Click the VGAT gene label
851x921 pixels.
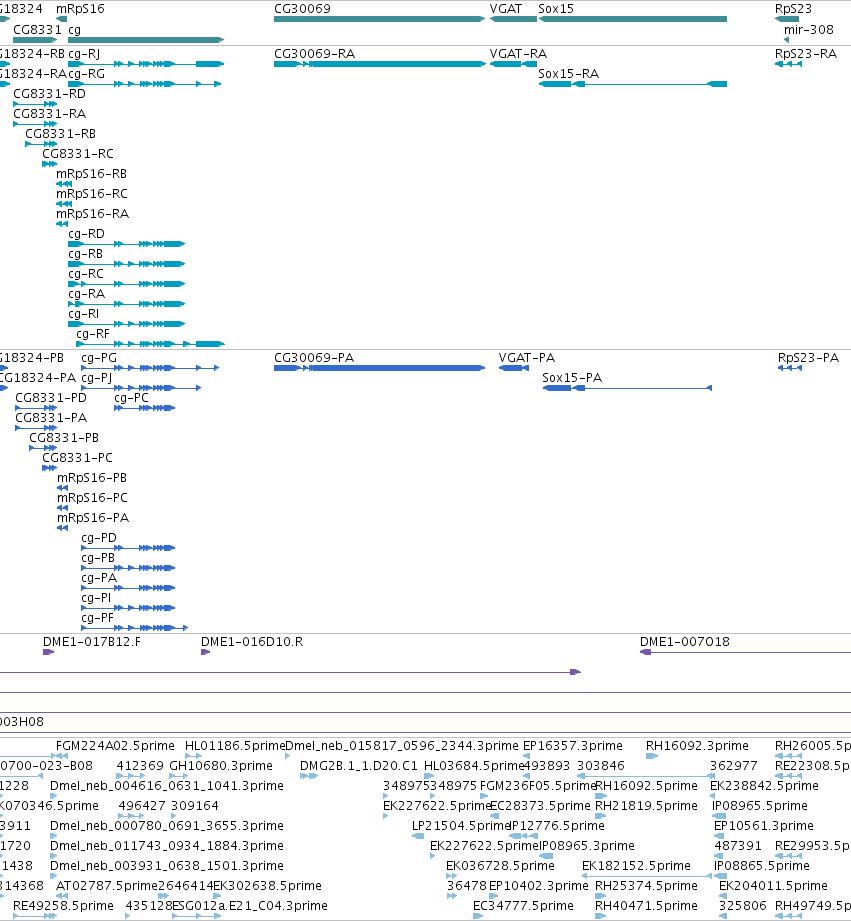tap(506, 9)
